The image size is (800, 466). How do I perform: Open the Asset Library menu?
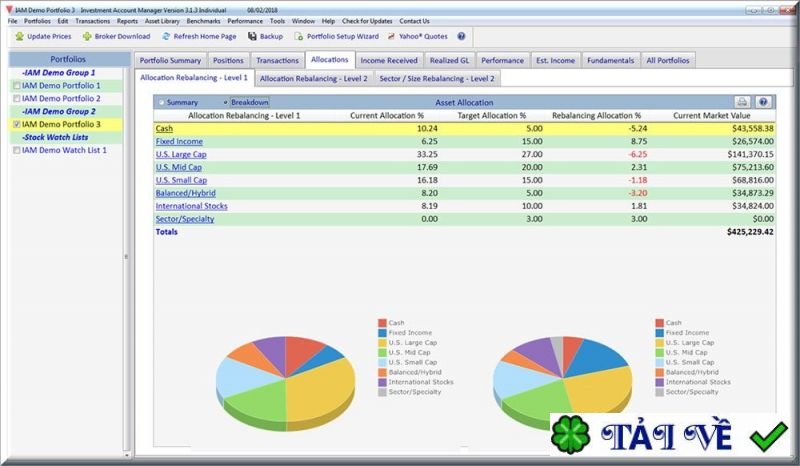[x=162, y=21]
